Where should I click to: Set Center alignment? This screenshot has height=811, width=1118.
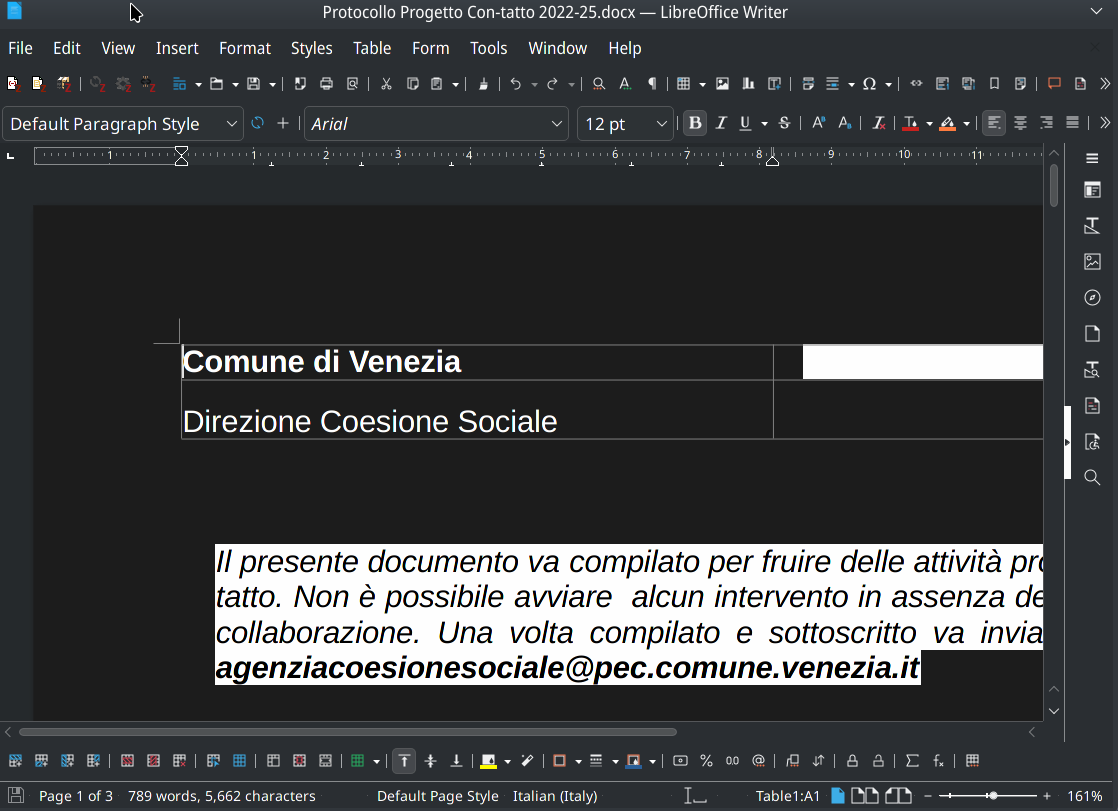click(x=1020, y=123)
